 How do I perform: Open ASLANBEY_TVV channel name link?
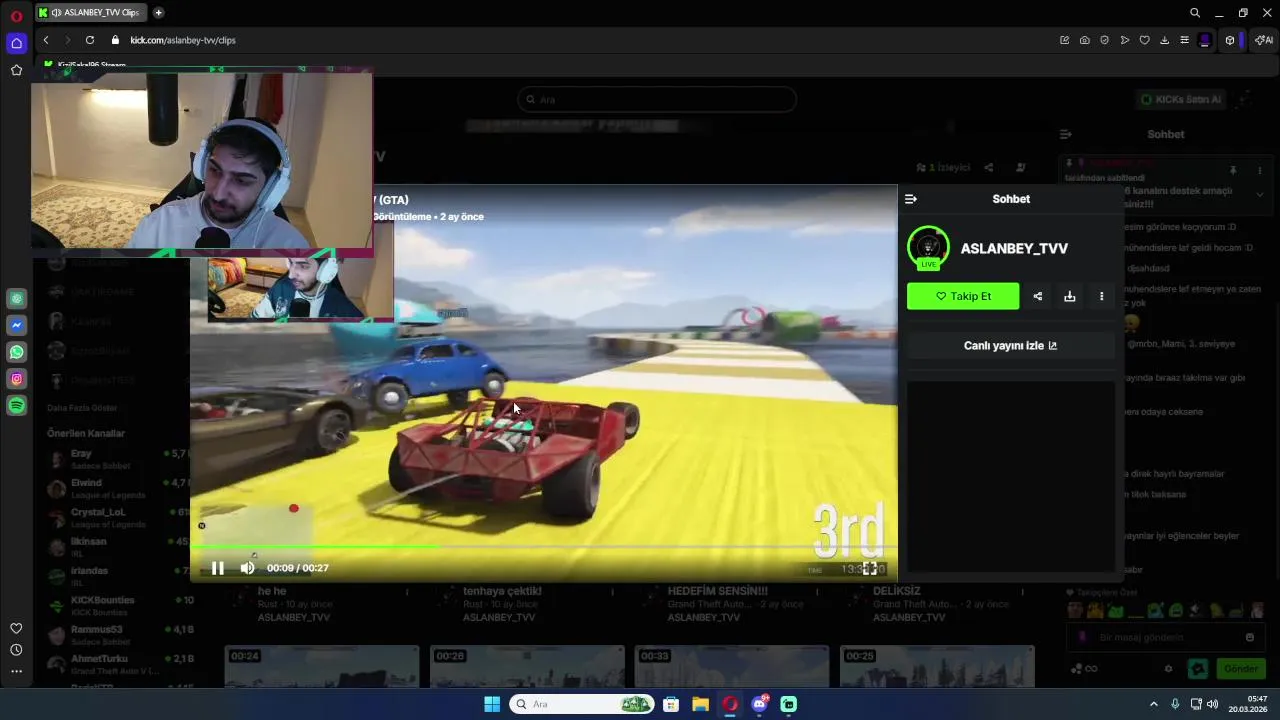[x=1014, y=248]
